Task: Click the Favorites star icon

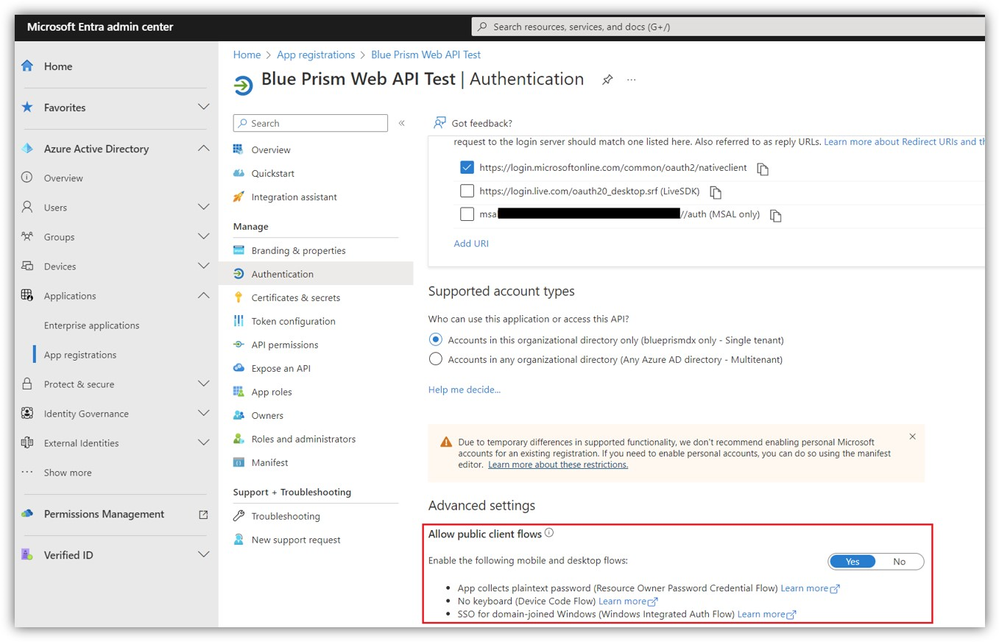Action: pos(27,107)
